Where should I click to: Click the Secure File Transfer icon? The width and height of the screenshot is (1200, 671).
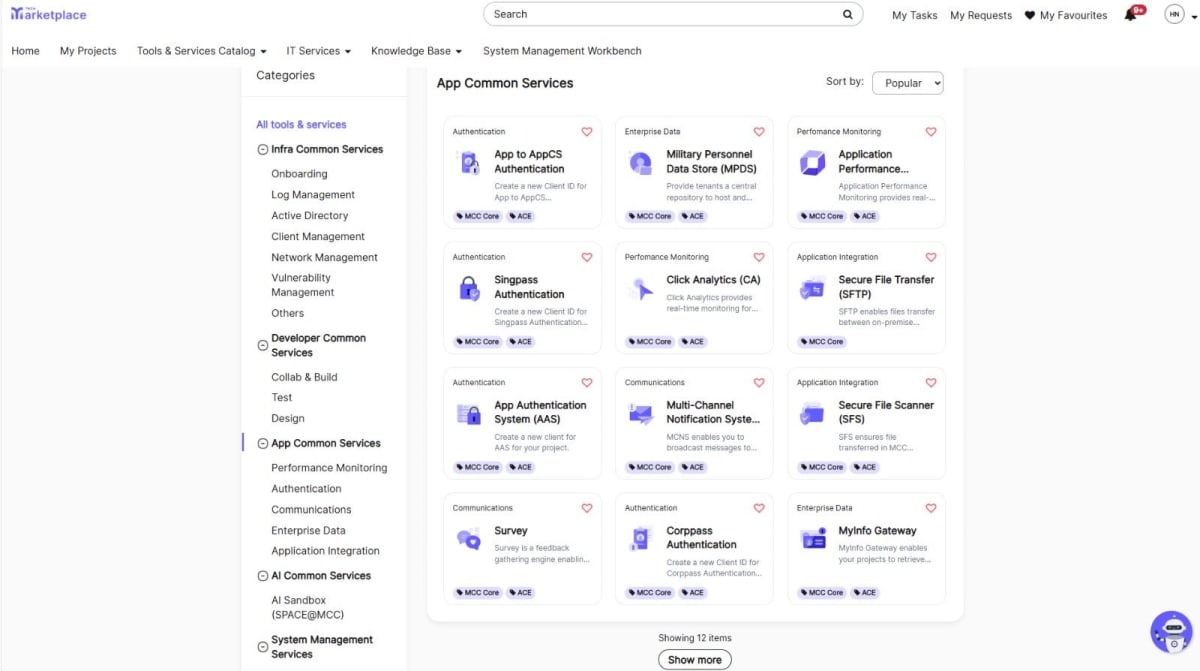click(813, 289)
